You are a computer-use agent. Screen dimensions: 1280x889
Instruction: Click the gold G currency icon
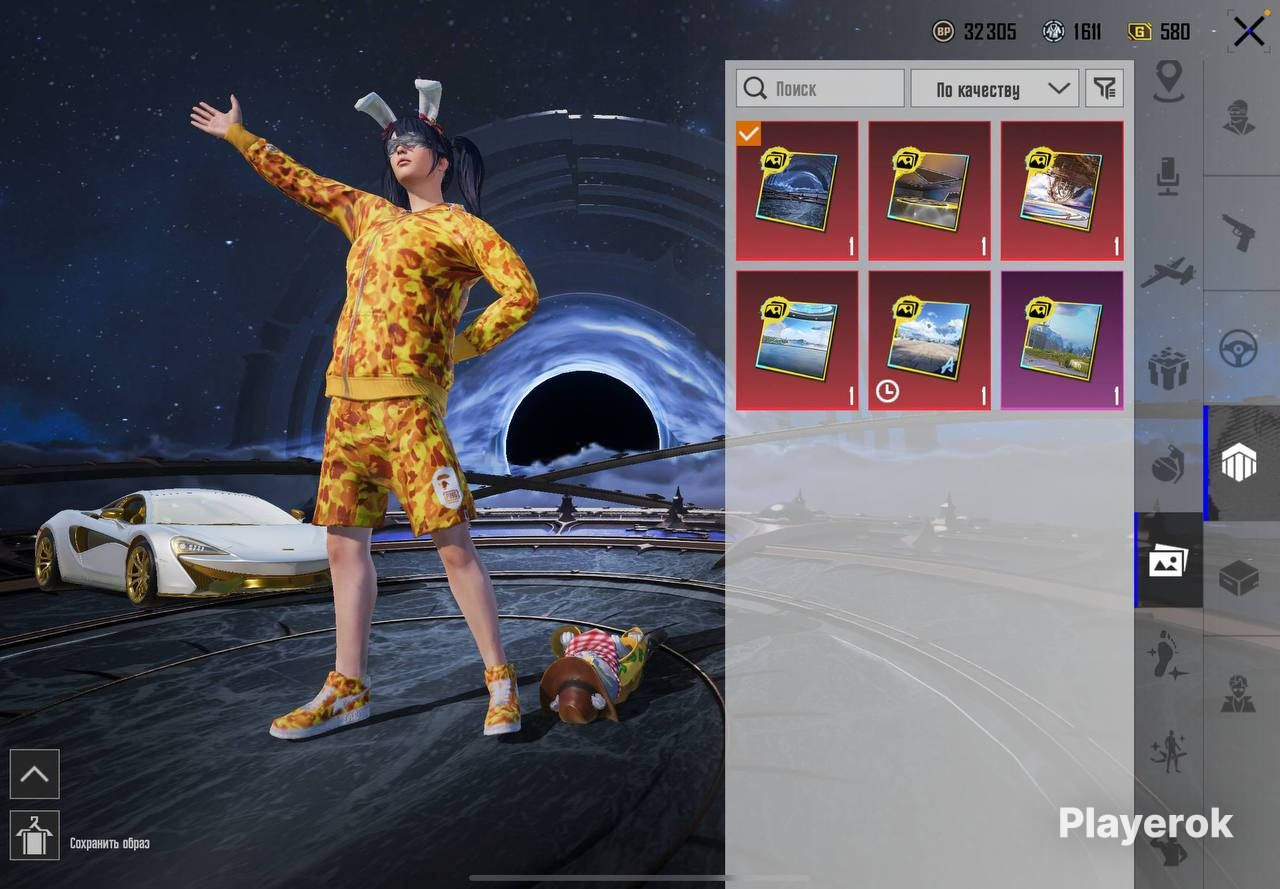1139,32
